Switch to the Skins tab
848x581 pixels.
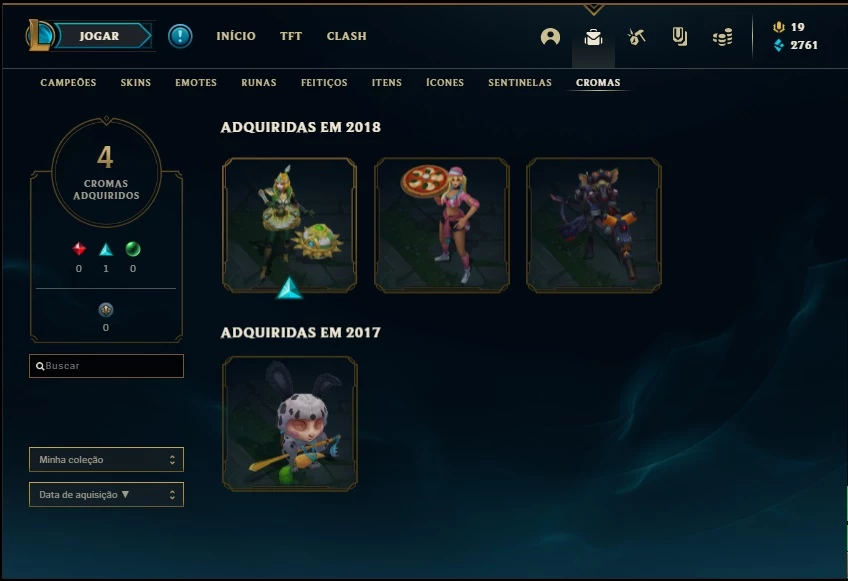point(136,83)
